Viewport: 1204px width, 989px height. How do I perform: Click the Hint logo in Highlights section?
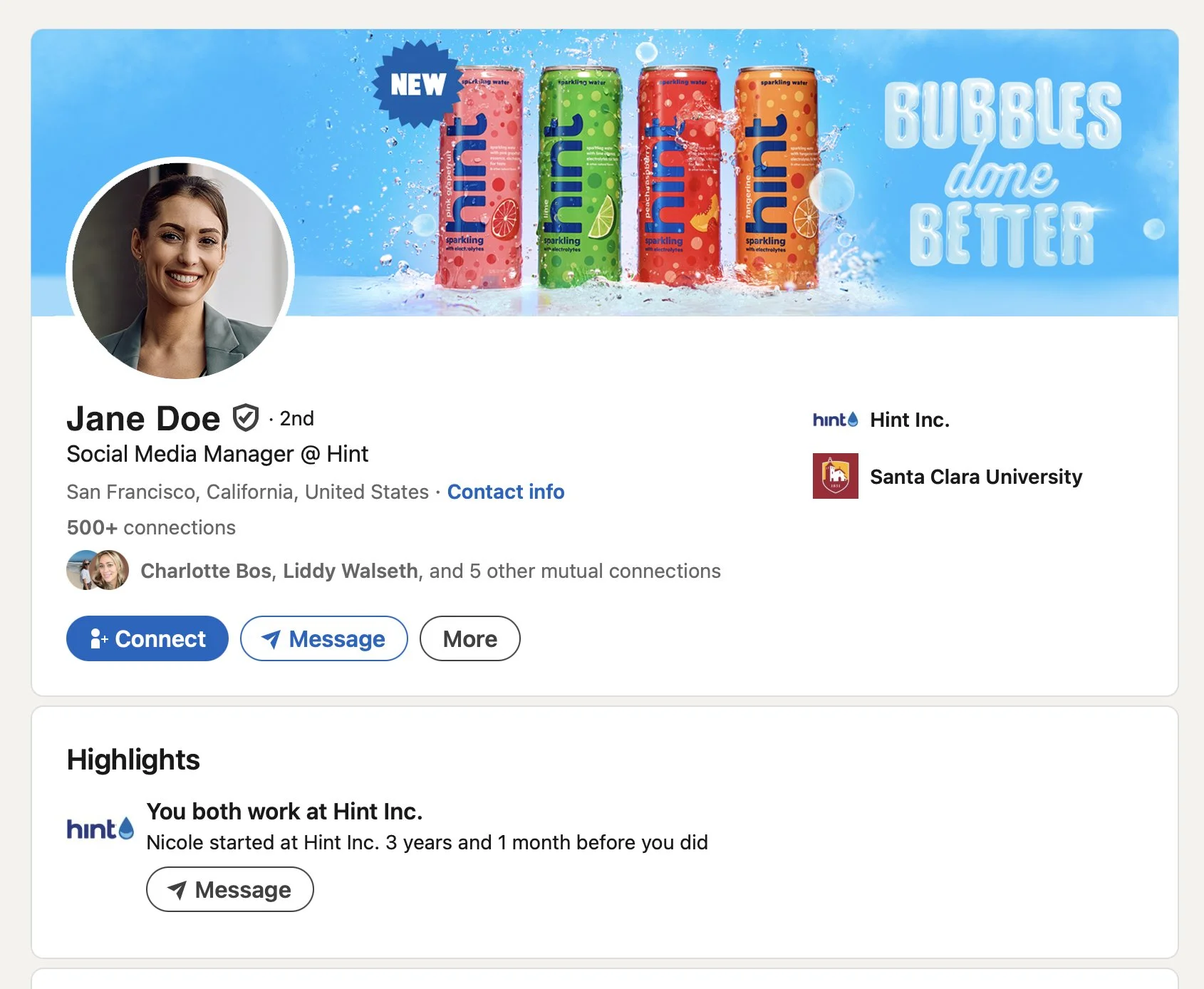click(x=100, y=829)
